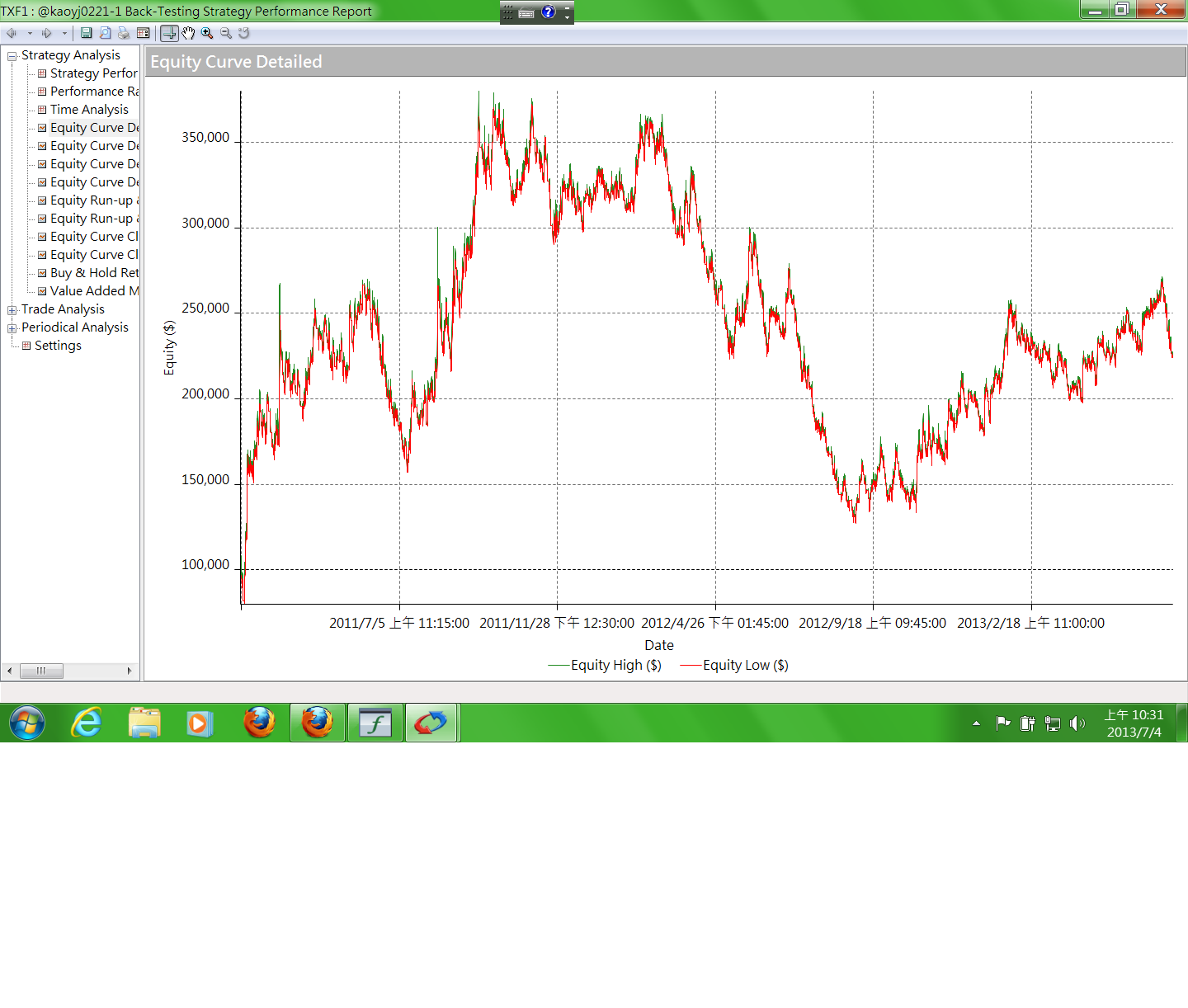Open the Forward history dropdown arrow
This screenshot has width=1188, height=1008.
[x=64, y=33]
